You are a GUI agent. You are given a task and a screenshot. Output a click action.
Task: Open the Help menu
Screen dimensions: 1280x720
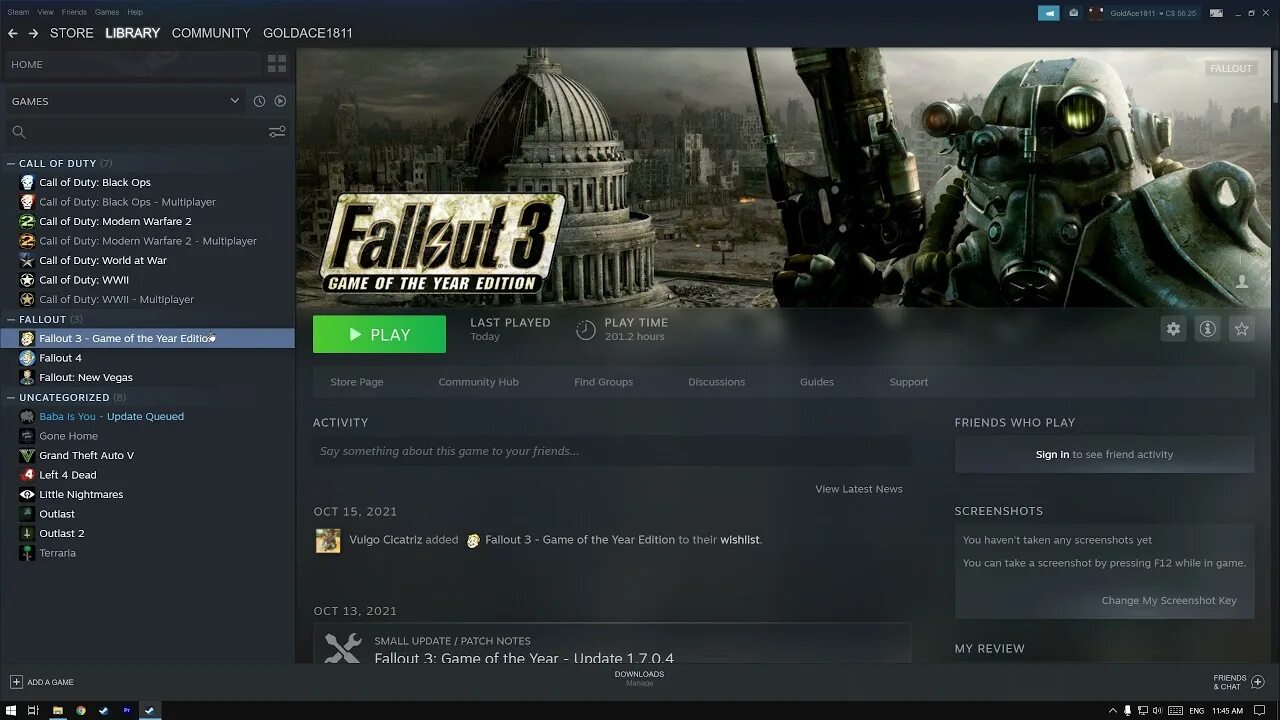point(135,12)
